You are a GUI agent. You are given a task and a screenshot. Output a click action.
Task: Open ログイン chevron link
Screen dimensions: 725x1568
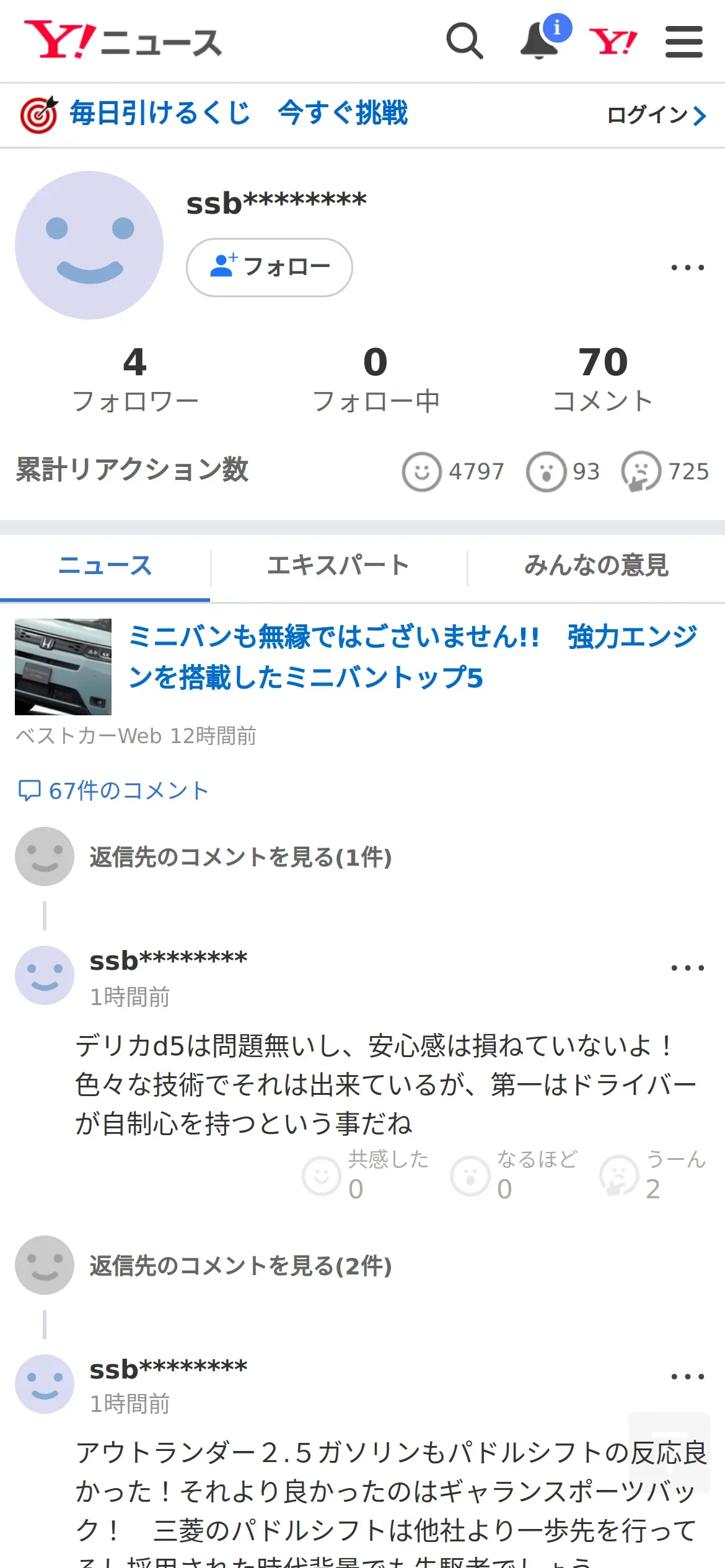coord(657,115)
